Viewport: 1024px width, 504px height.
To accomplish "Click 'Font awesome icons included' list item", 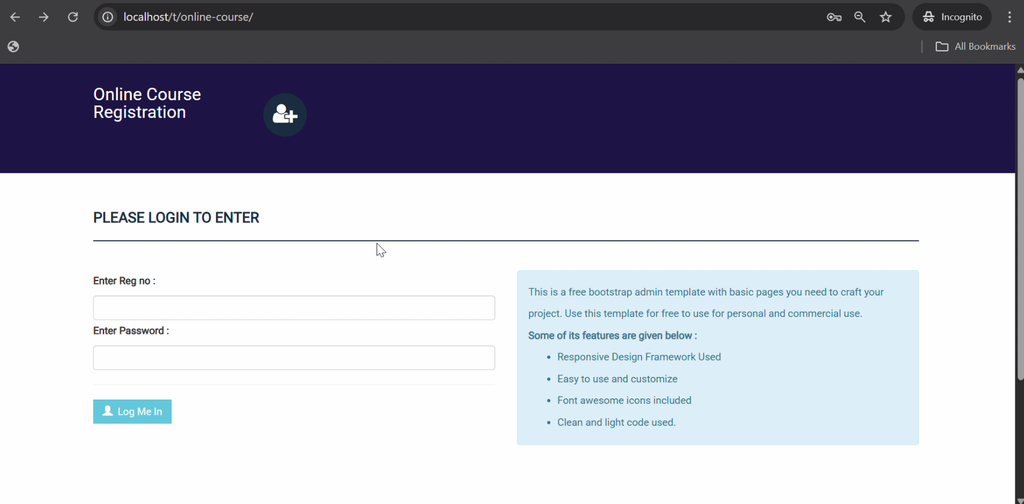I will point(624,400).
